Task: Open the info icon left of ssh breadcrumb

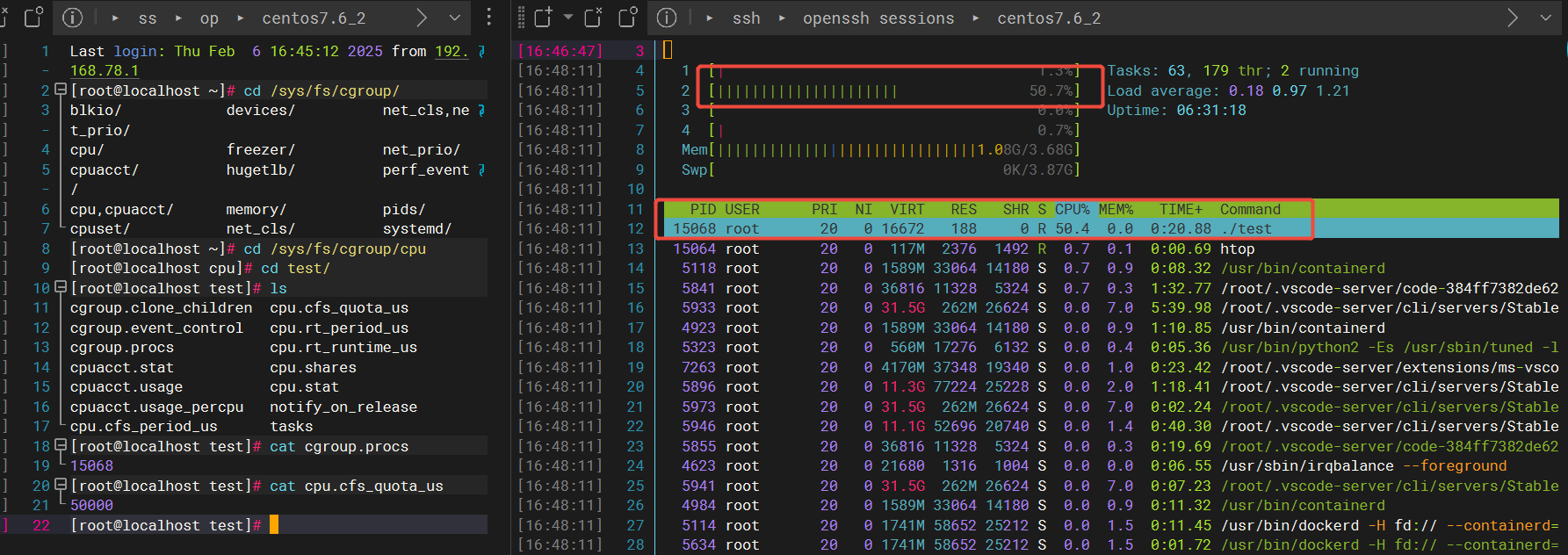Action: (x=668, y=18)
